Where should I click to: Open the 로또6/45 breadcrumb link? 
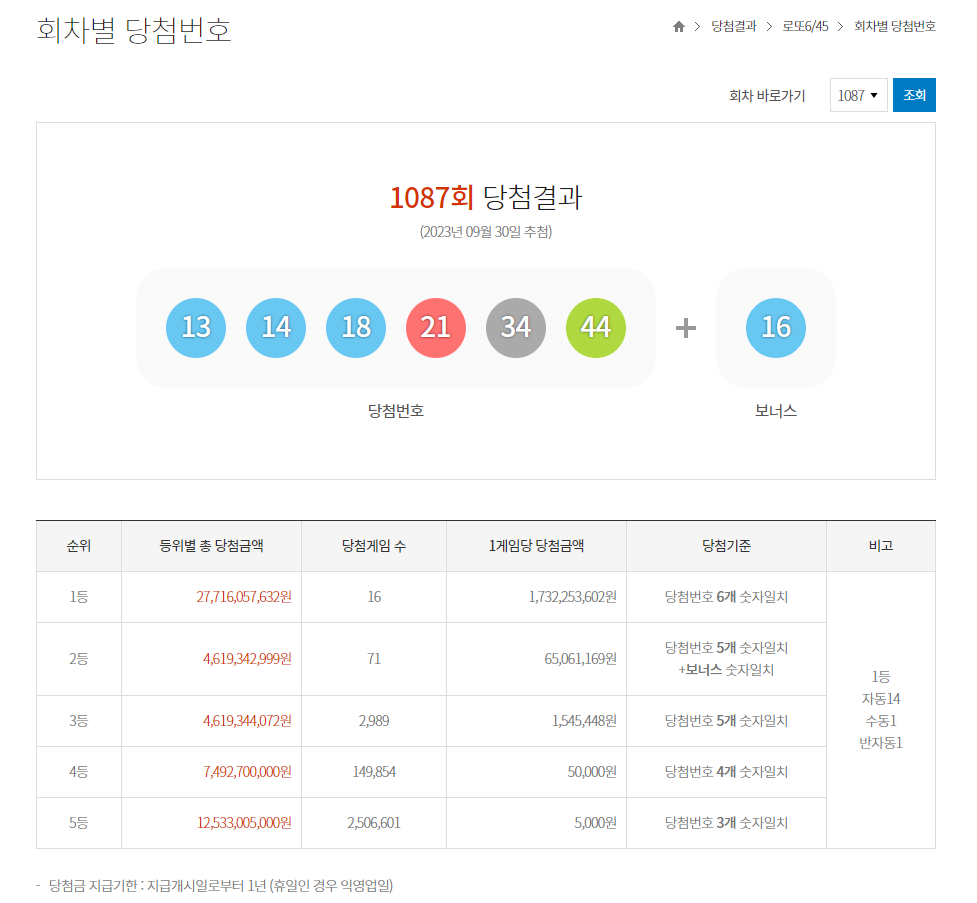(805, 26)
